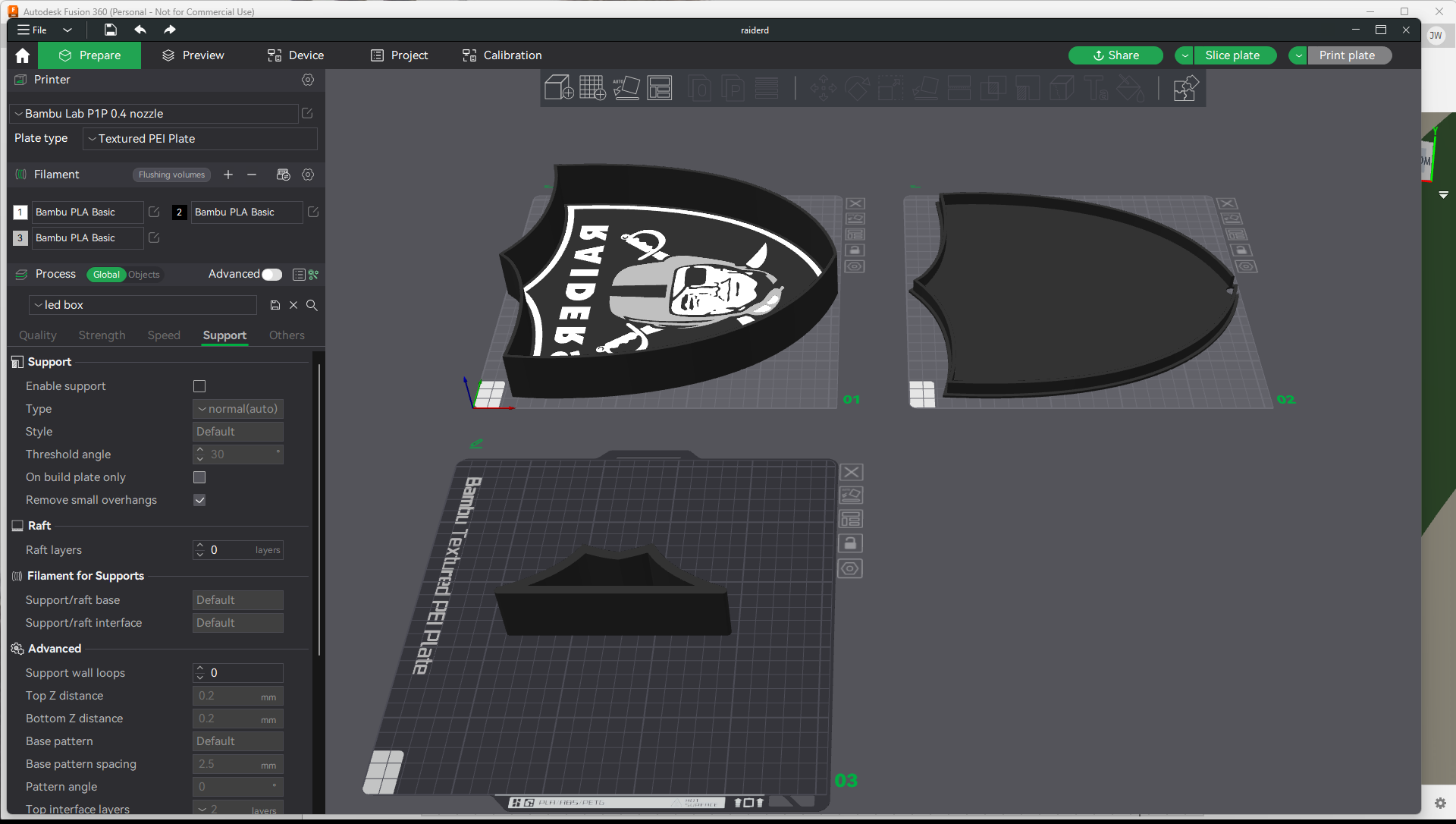The image size is (1456, 824).
Task: Select the Scale tool in the toolbar
Action: click(x=891, y=89)
